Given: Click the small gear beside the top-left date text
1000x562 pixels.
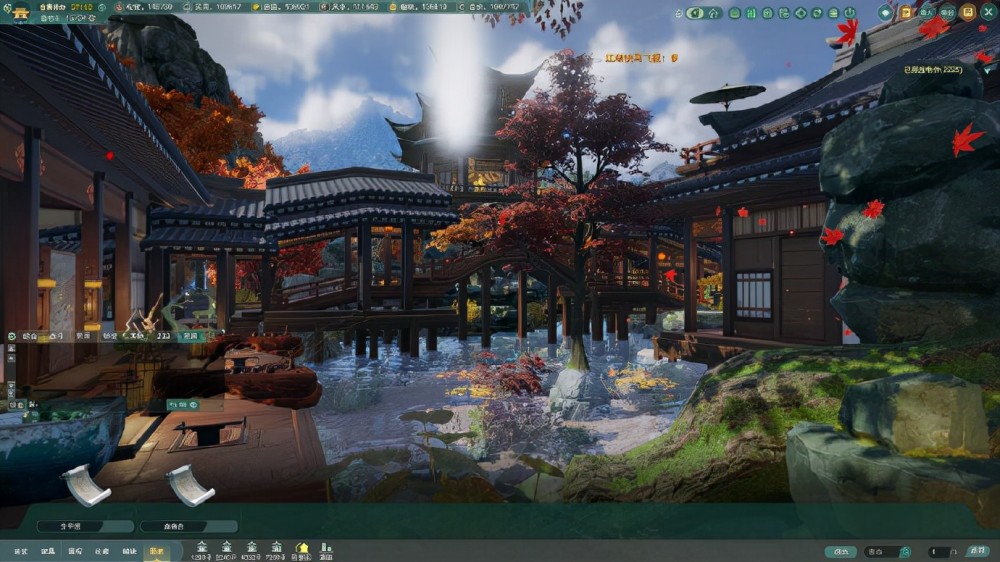Looking at the screenshot, I should [x=92, y=18].
